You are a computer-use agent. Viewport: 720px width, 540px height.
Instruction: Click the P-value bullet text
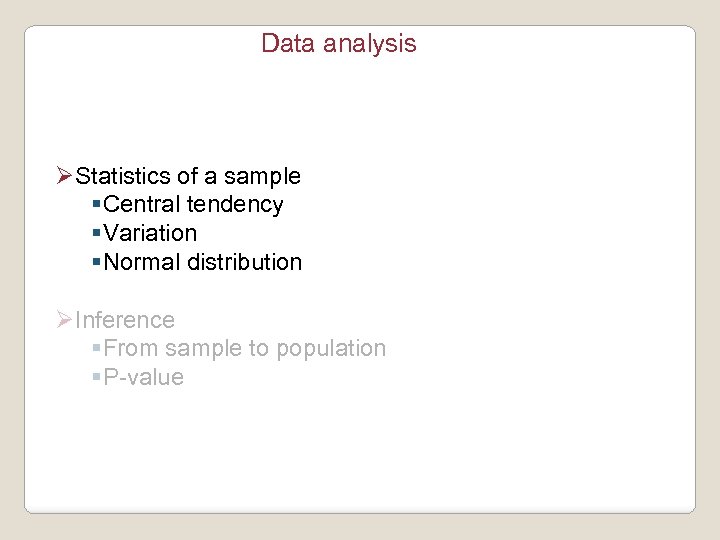(x=144, y=377)
